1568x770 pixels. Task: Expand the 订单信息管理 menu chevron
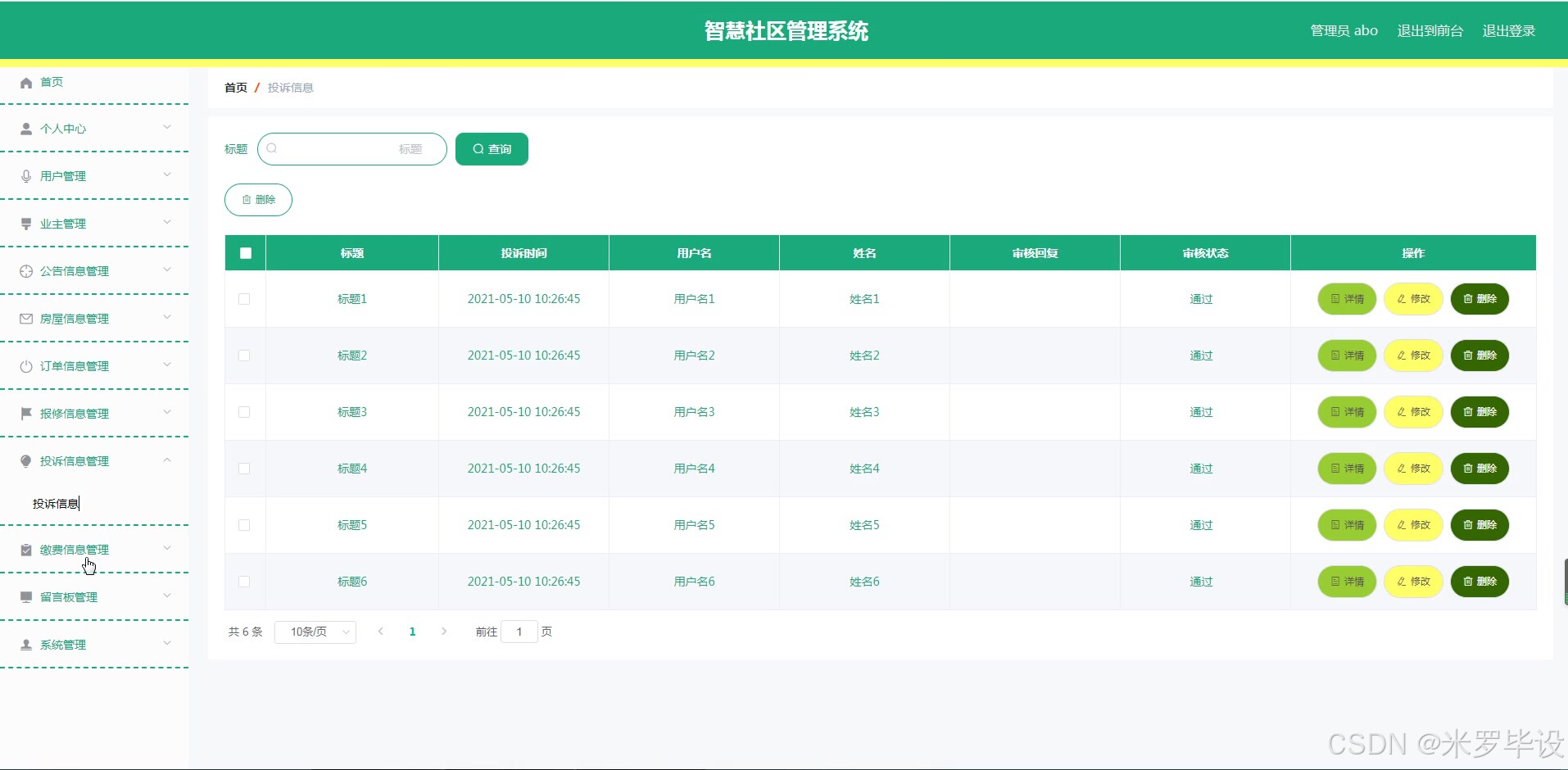coord(167,365)
